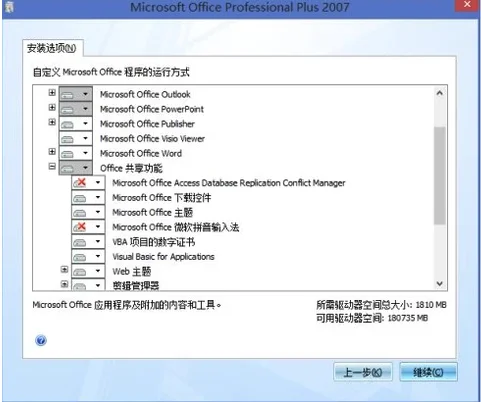Click the drive icon beside Office 共享功能
Viewport: 481px width, 402px height.
68,168
